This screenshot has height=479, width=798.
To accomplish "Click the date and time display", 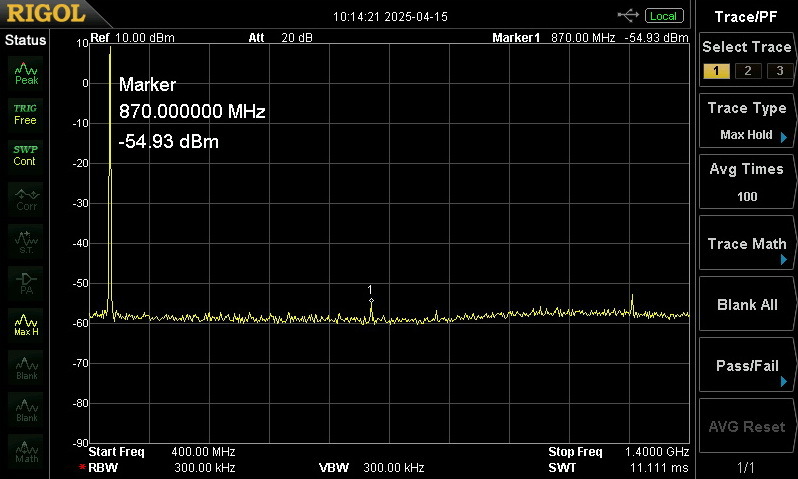I will [x=390, y=17].
